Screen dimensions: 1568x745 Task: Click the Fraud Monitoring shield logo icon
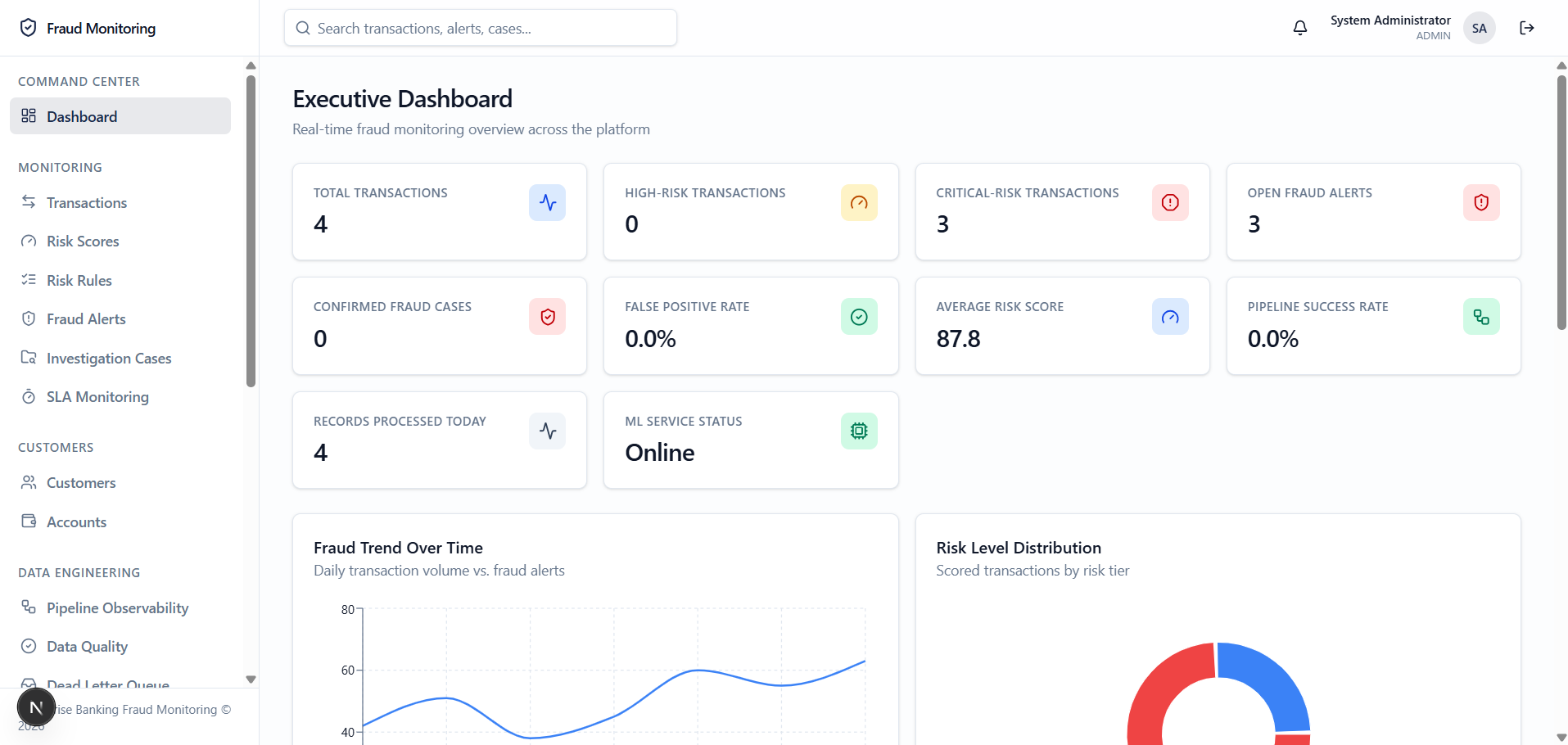28,28
